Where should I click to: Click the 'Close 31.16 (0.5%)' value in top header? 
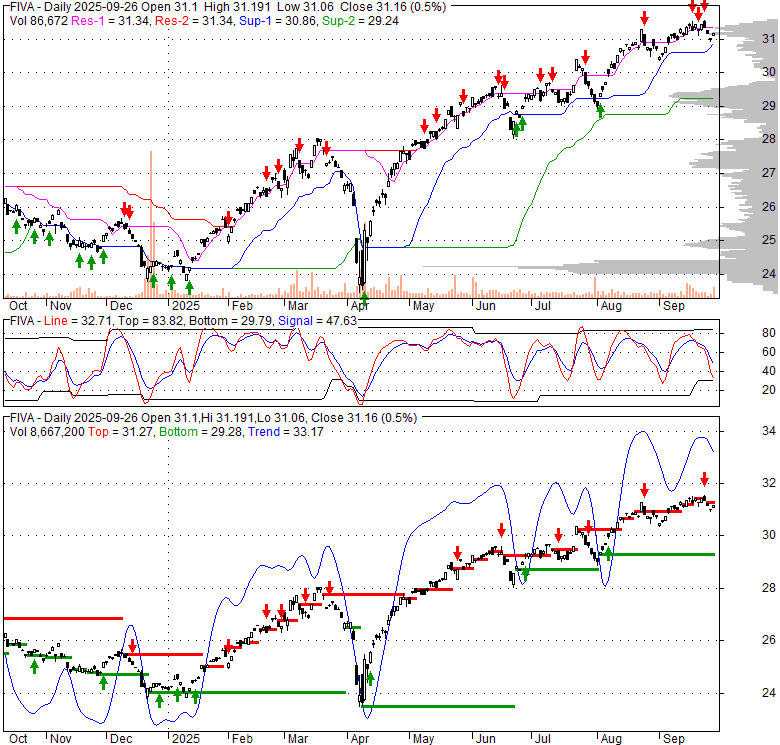tap(393, 7)
